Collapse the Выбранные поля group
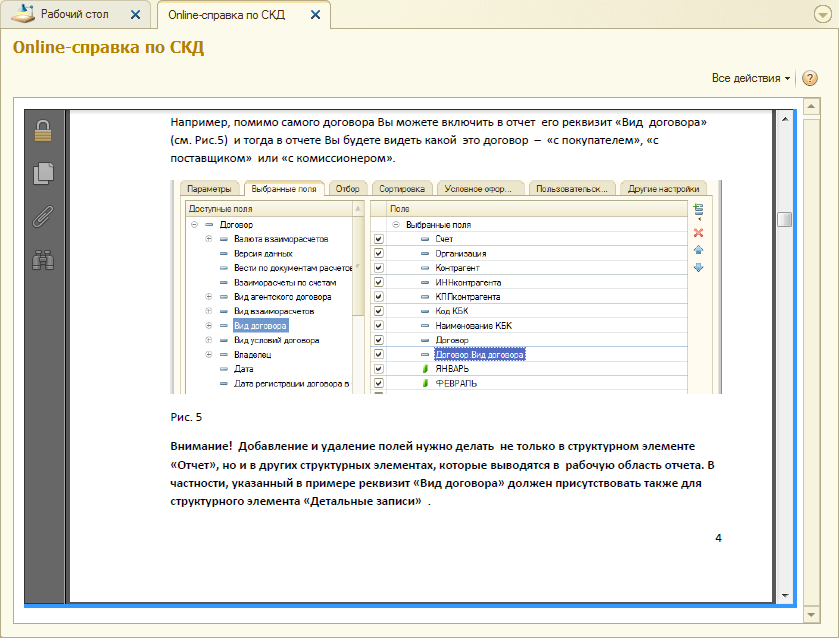The width and height of the screenshot is (839, 638). [x=396, y=225]
